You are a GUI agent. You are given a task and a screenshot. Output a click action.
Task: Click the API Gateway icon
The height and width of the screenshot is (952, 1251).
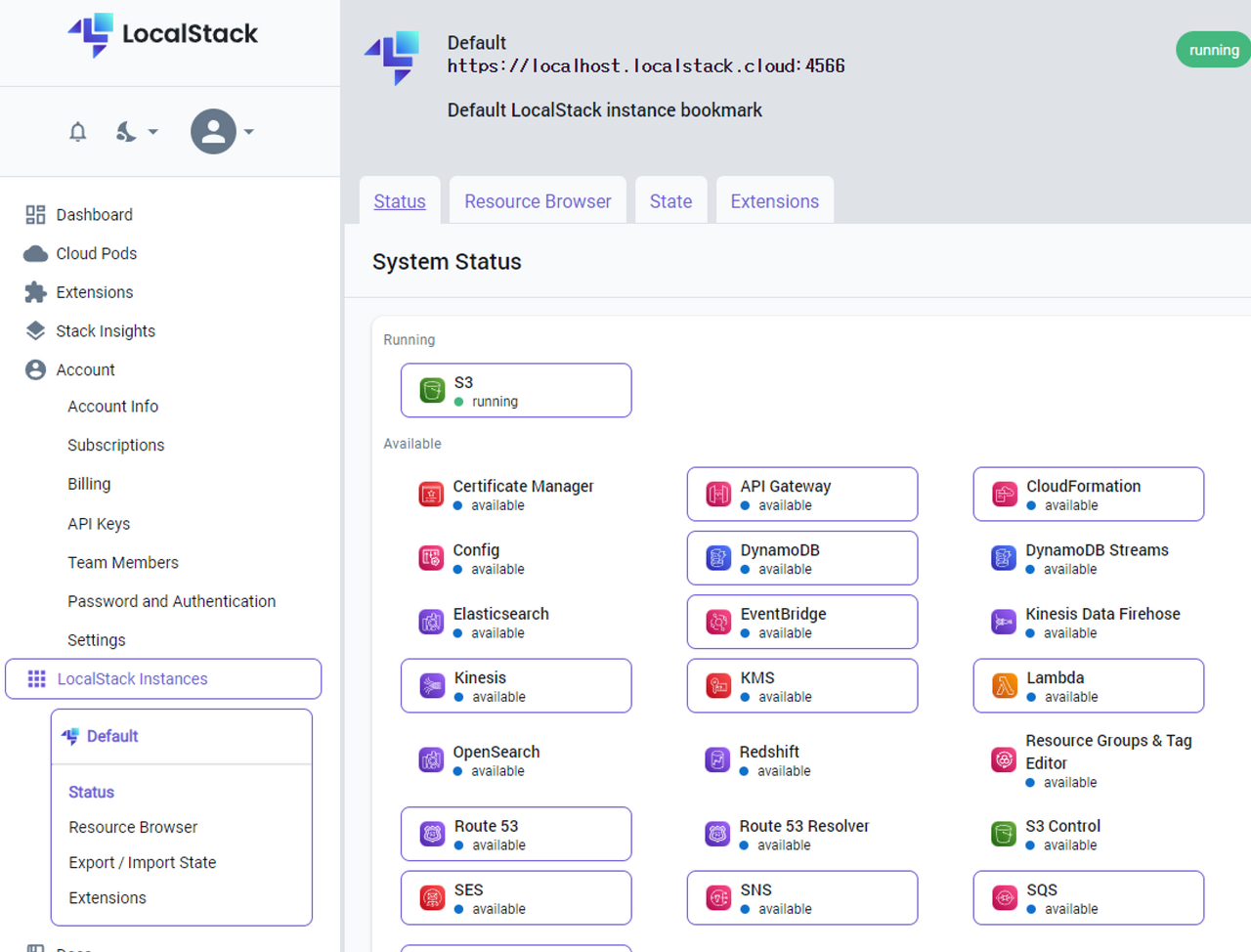[718, 495]
